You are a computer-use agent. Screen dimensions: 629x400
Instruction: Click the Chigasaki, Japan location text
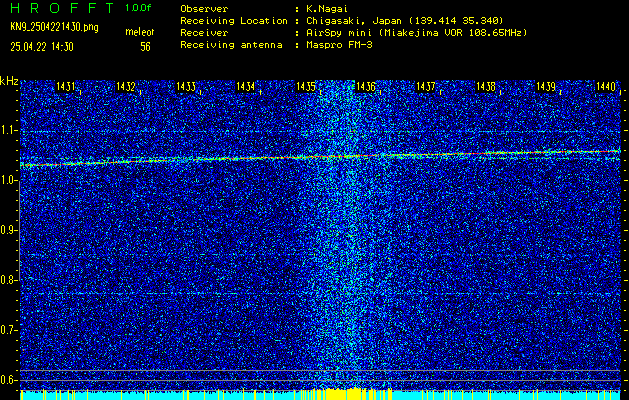[x=405, y=21]
